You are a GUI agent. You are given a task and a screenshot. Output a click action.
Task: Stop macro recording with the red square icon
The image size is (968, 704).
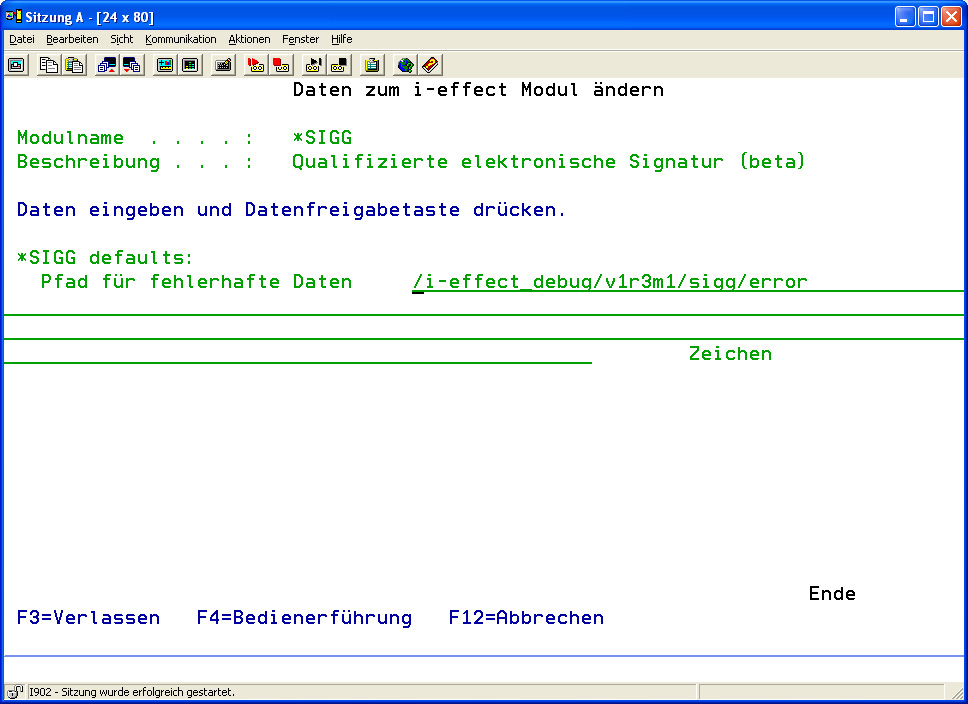282,65
